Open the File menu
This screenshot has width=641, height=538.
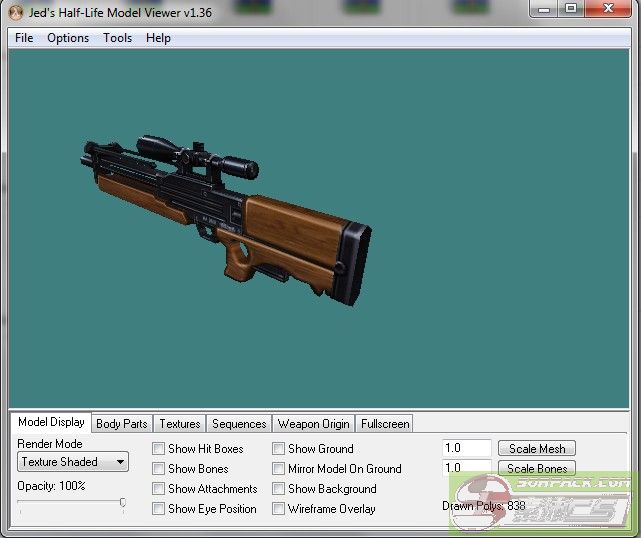[x=24, y=38]
